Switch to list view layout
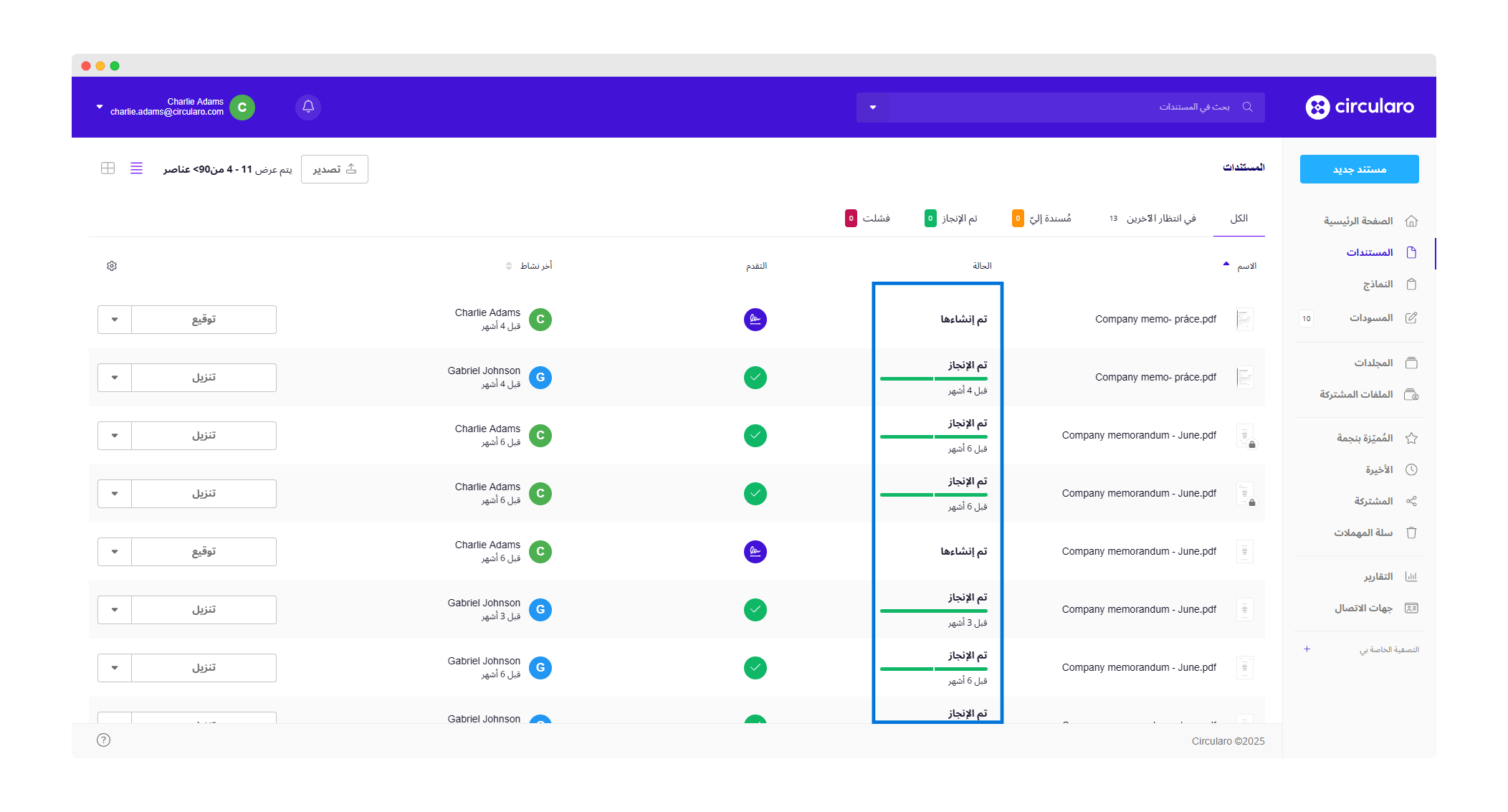1508x812 pixels. click(136, 168)
